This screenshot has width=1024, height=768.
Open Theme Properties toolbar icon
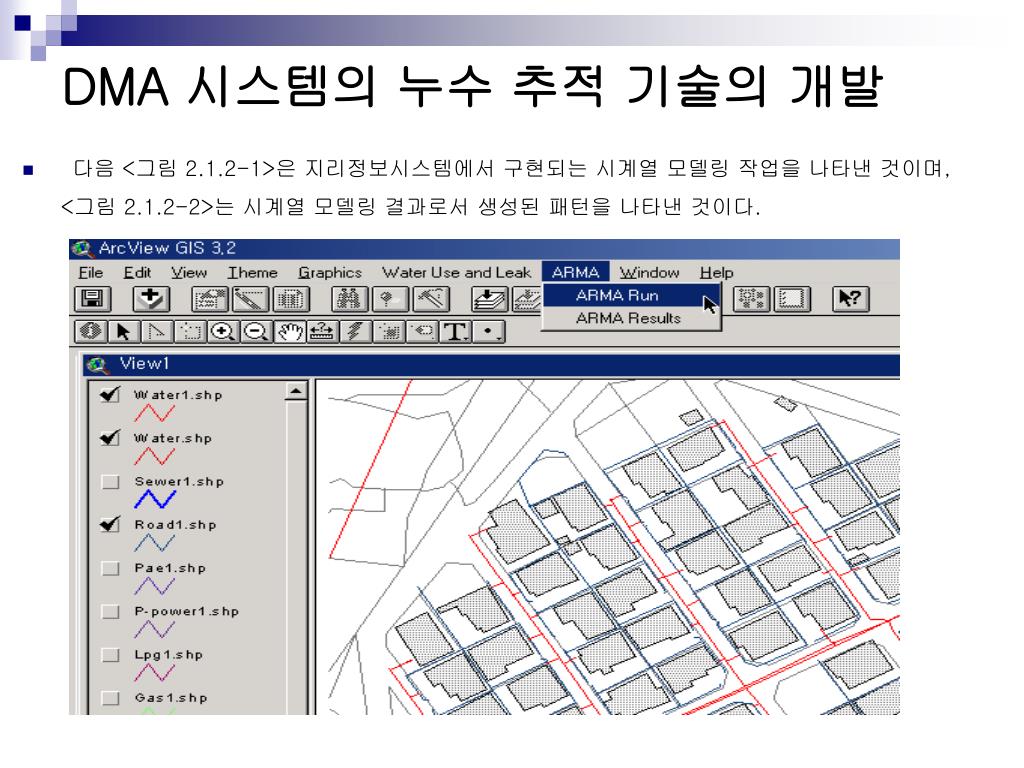pos(210,299)
